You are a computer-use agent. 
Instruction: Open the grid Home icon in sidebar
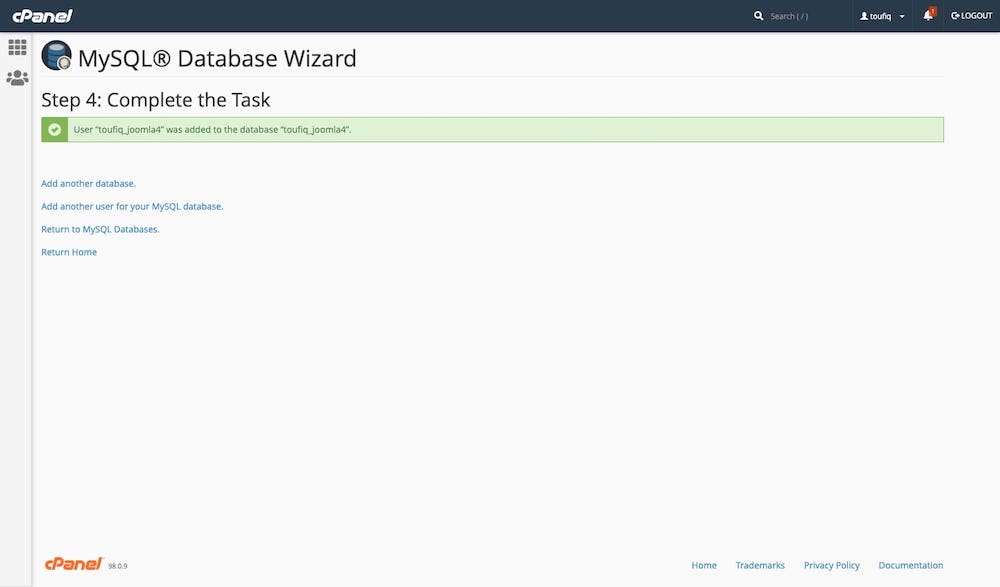pyautogui.click(x=17, y=47)
